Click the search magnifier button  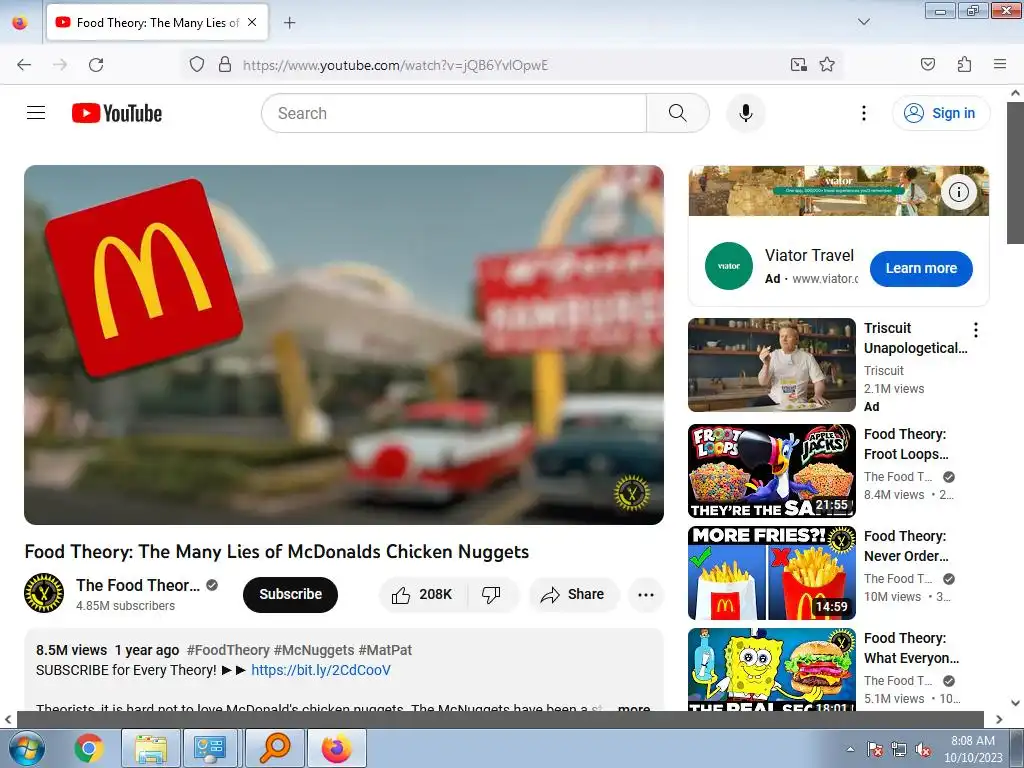click(x=678, y=113)
